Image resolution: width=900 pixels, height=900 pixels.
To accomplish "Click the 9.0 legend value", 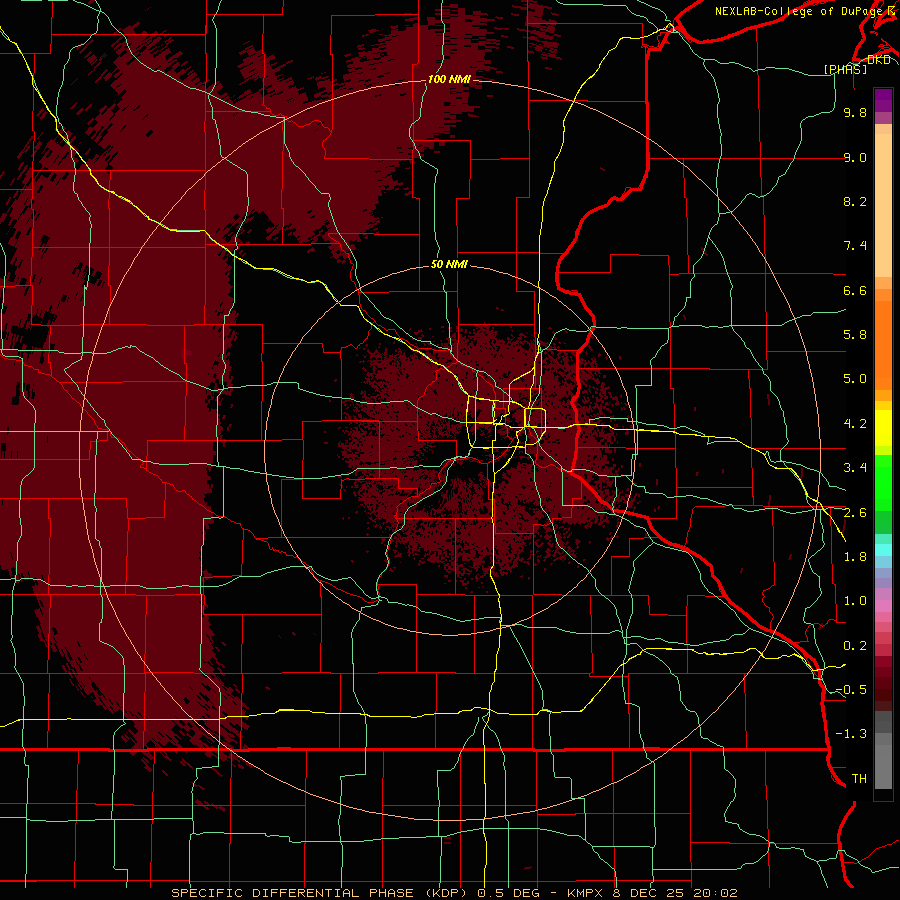I will 855,157.
